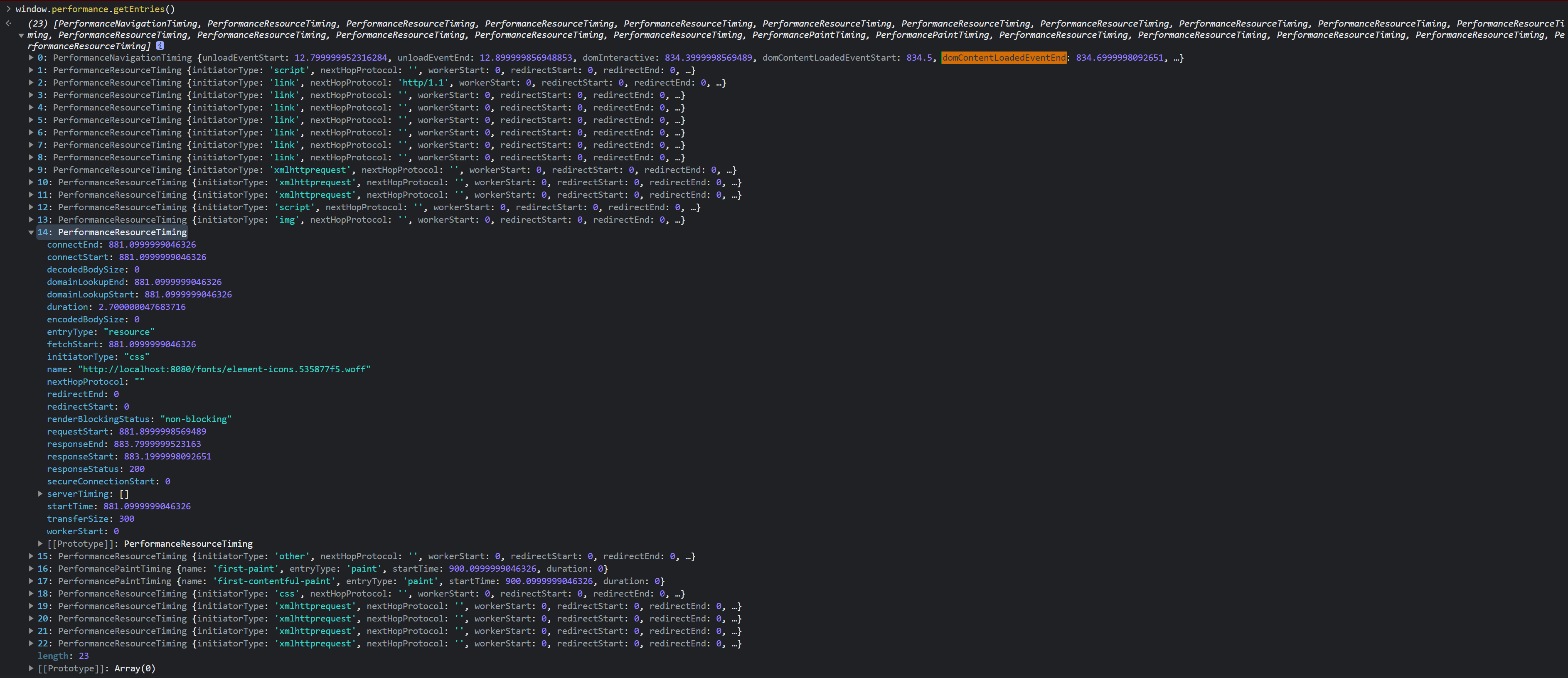Click the responseStatus: 200 row
1568x678 pixels.
96,469
